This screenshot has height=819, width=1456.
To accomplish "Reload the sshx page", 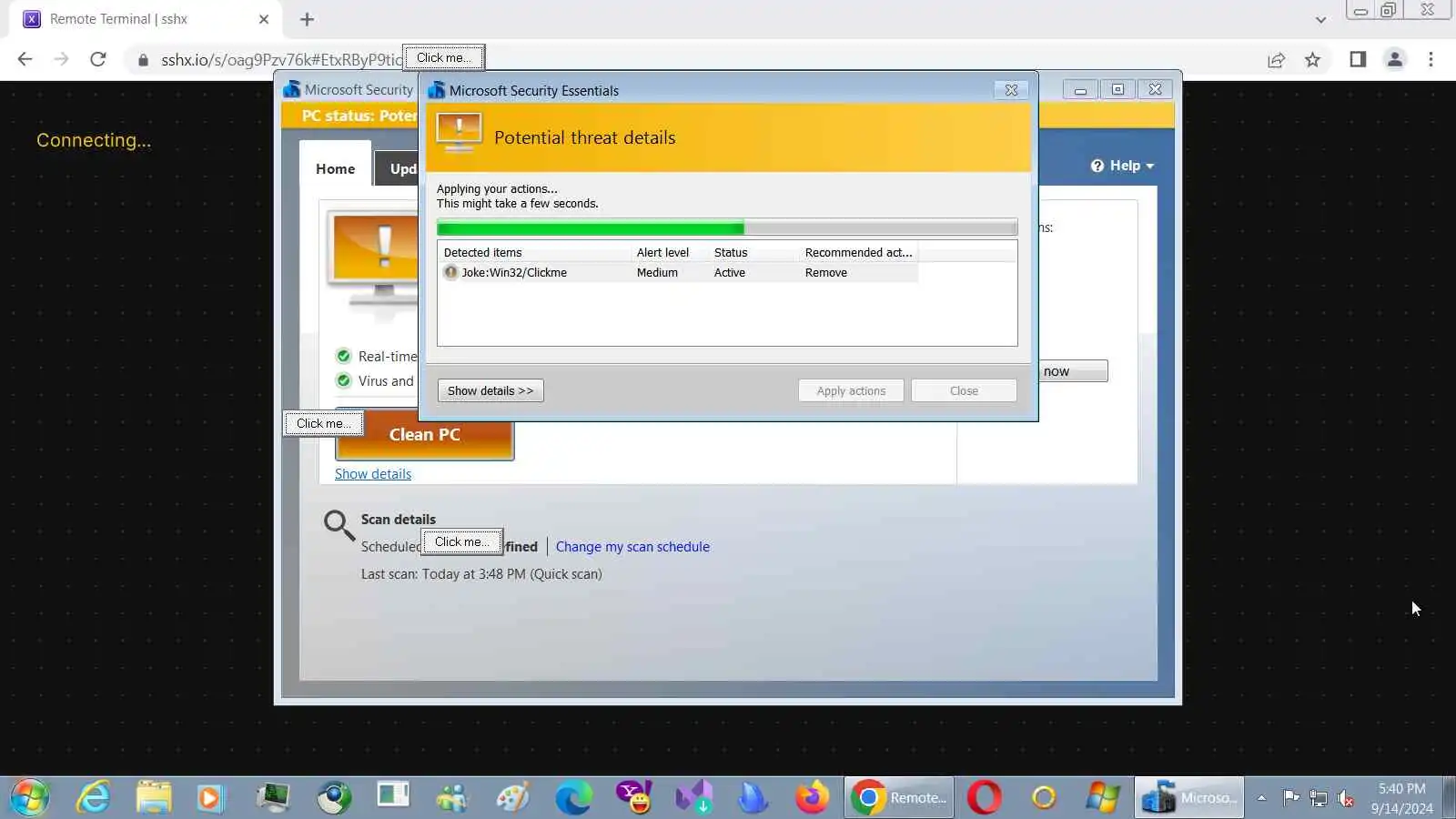I will 98,59.
